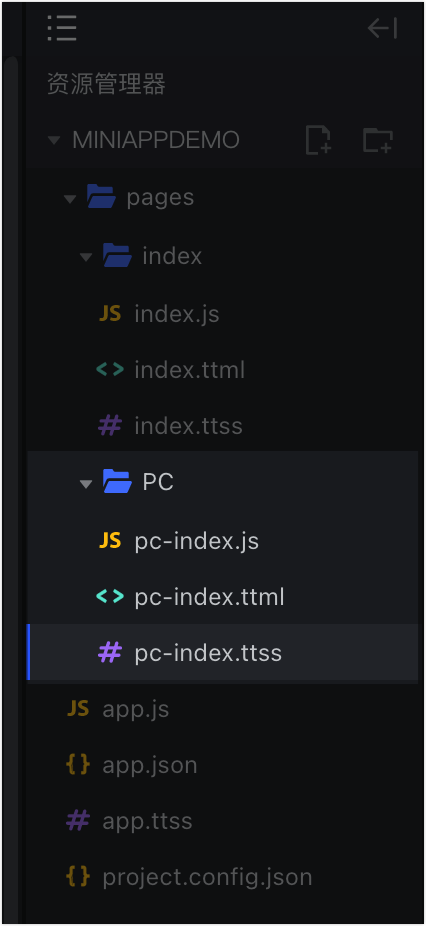Open the app.js file
Viewport: 426px width, 926px height.
point(136,709)
